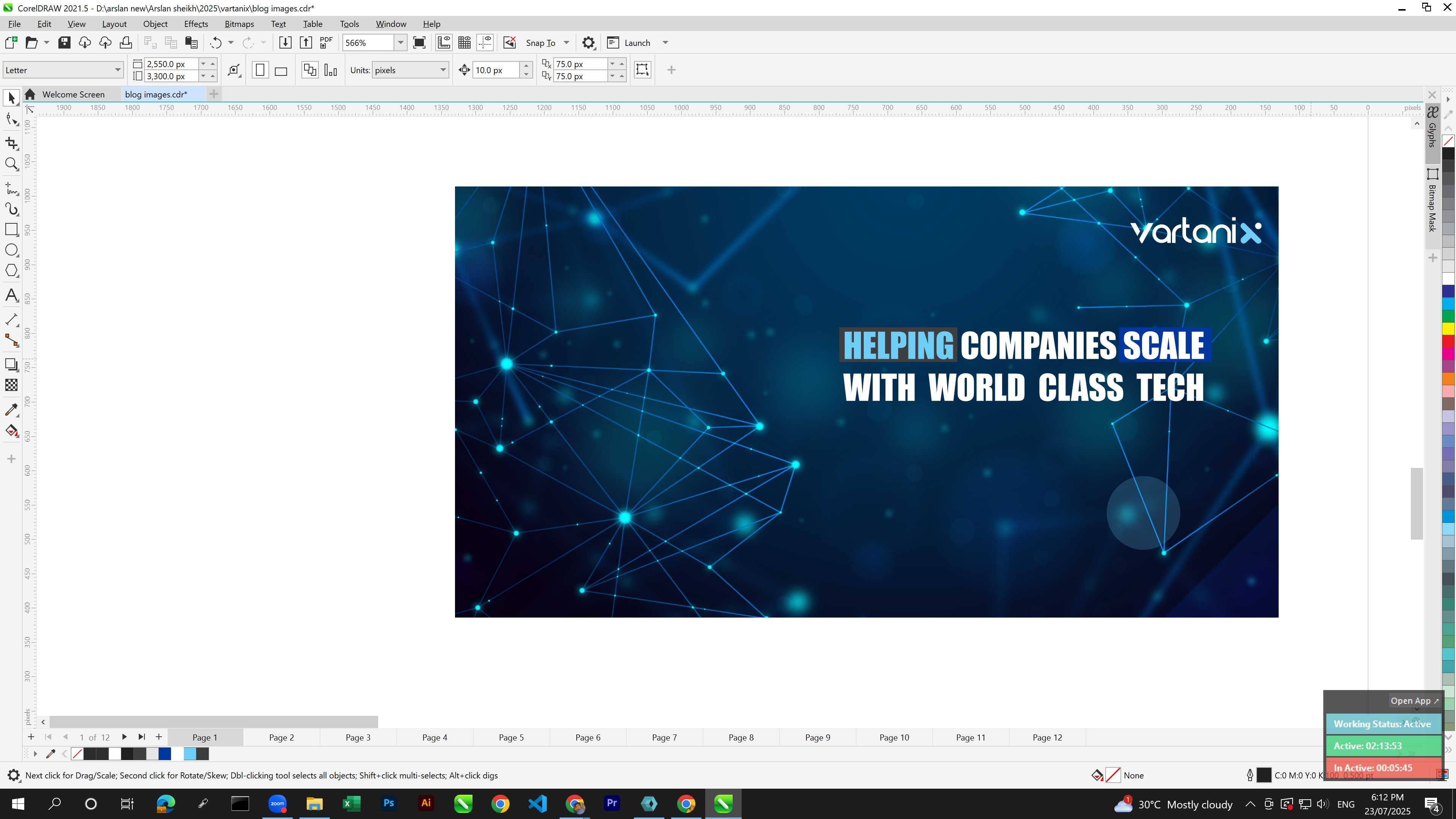Click the Paste icon

[191, 42]
